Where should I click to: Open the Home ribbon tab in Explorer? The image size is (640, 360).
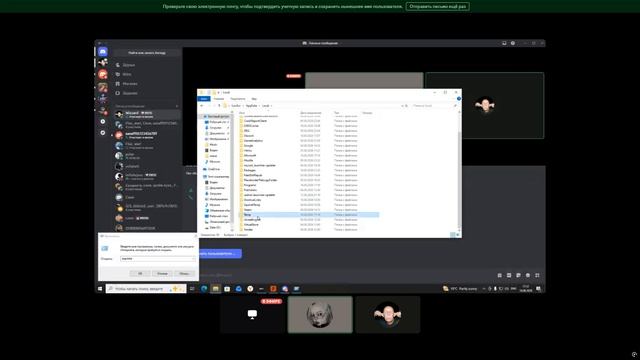pyautogui.click(x=219, y=99)
